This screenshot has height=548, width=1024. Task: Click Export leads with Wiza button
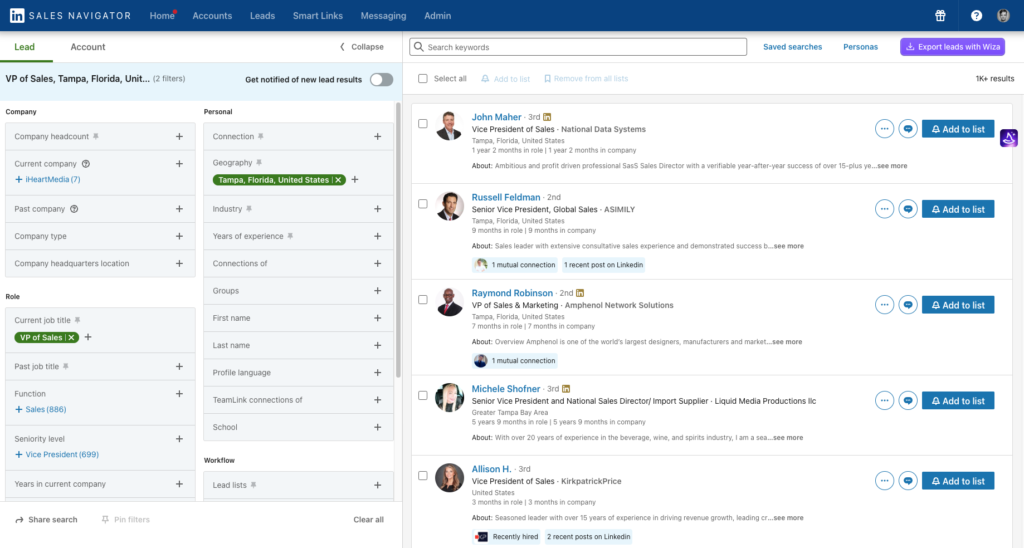point(952,47)
